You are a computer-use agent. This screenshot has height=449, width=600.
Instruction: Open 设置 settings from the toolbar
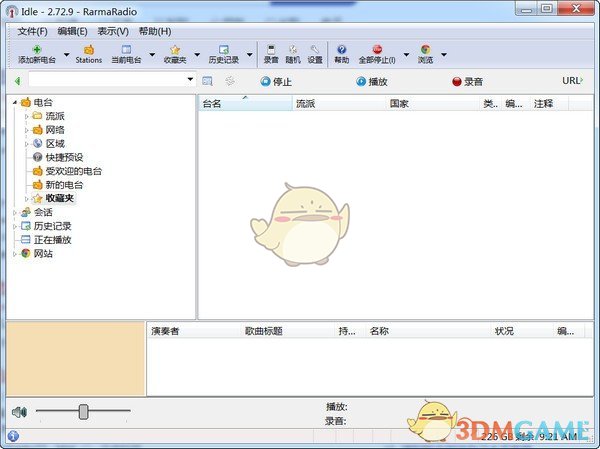315,49
